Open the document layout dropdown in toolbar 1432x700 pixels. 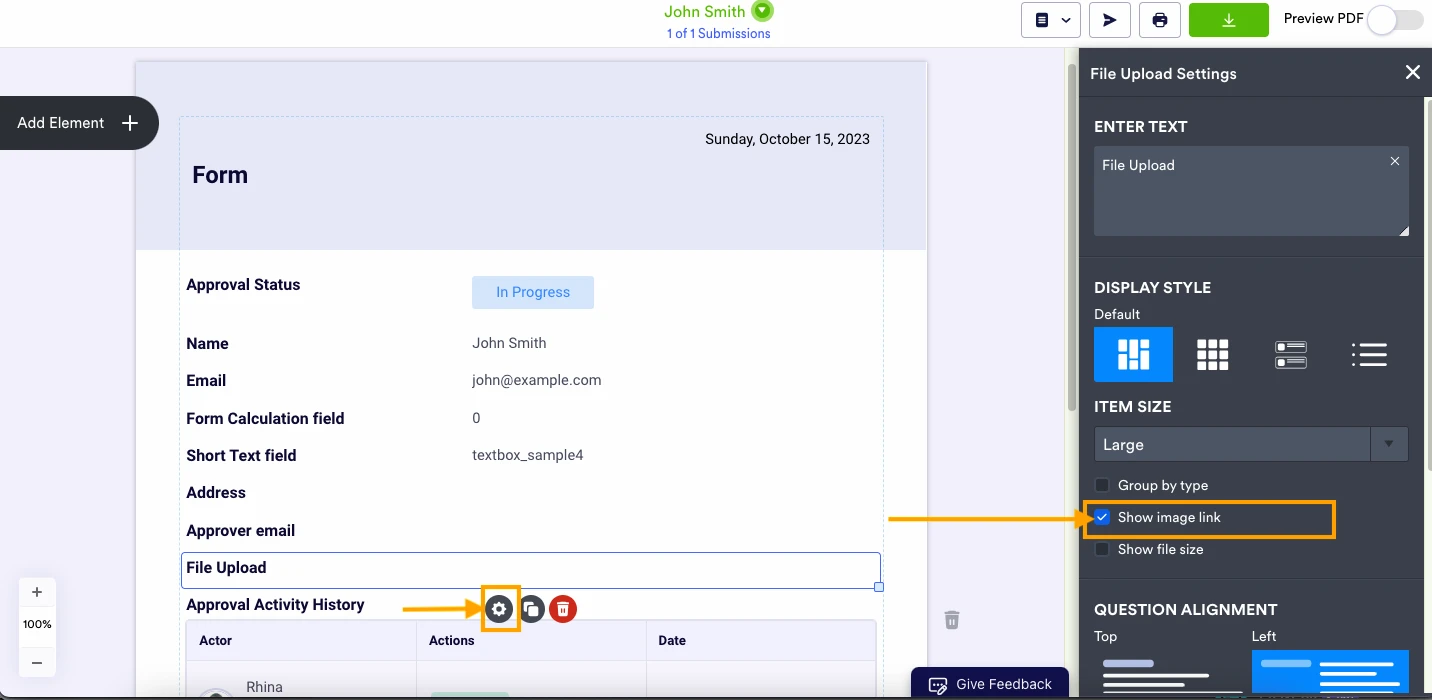(1051, 20)
